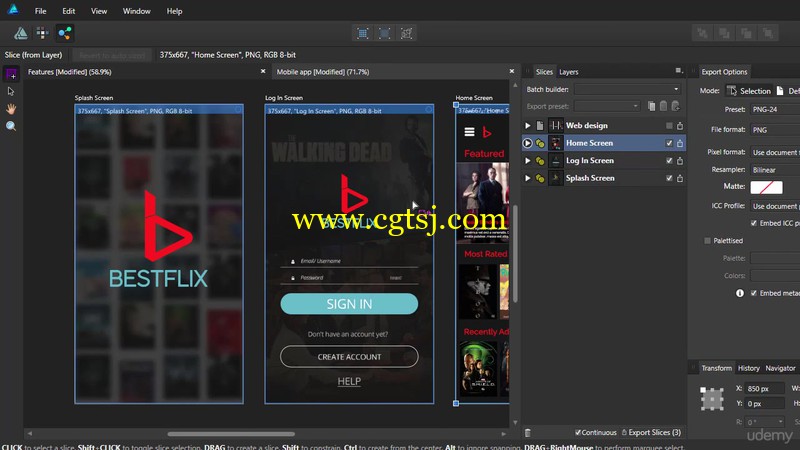This screenshot has width=800, height=450.
Task: Select the Slice tool in the left toolbar
Action: tap(11, 74)
